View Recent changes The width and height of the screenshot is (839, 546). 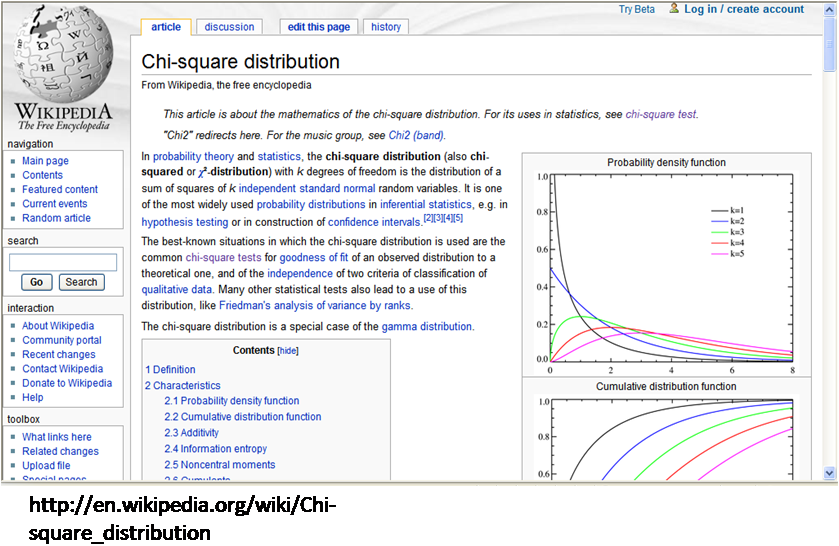click(x=59, y=354)
